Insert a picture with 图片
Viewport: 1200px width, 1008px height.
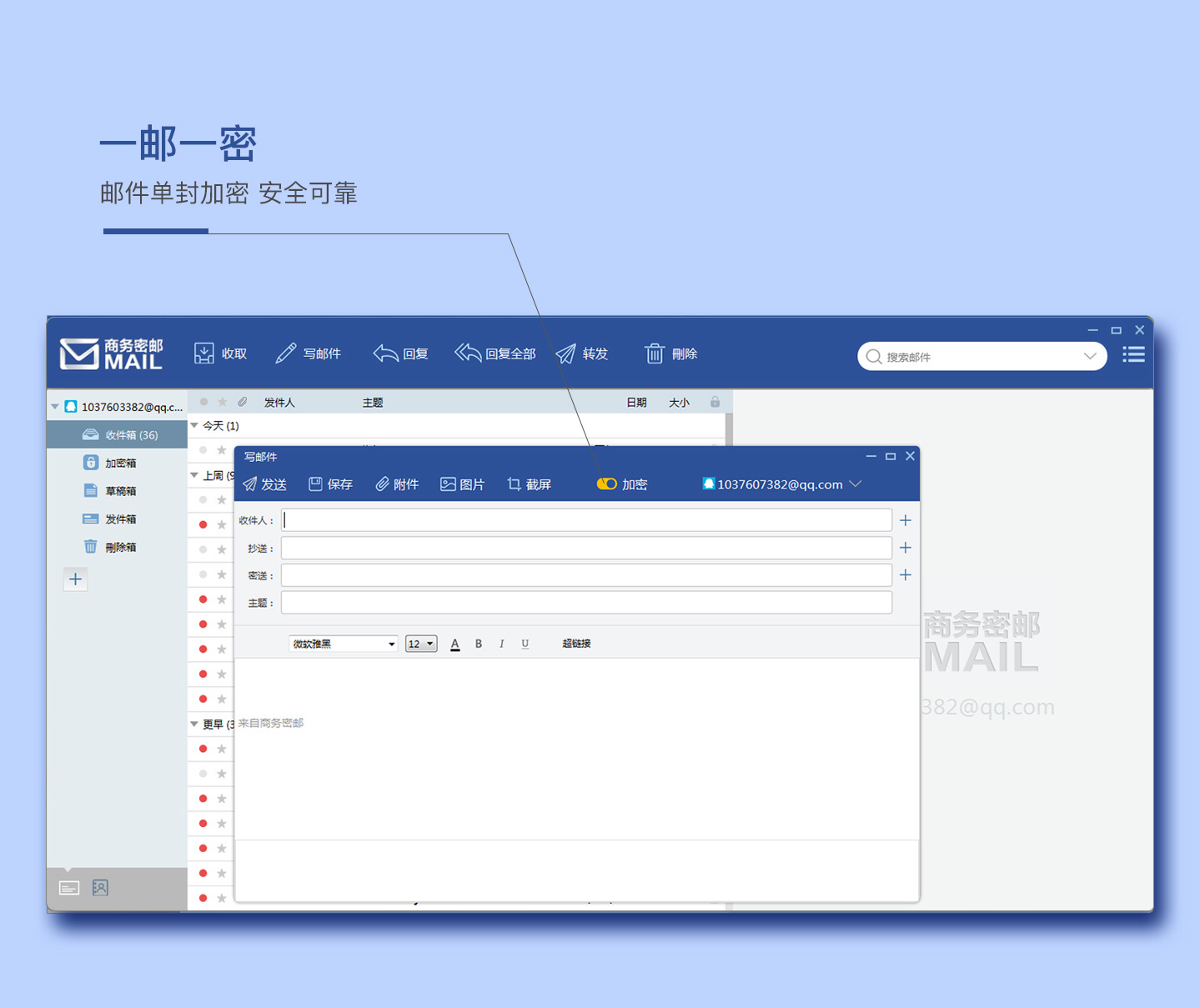462,484
